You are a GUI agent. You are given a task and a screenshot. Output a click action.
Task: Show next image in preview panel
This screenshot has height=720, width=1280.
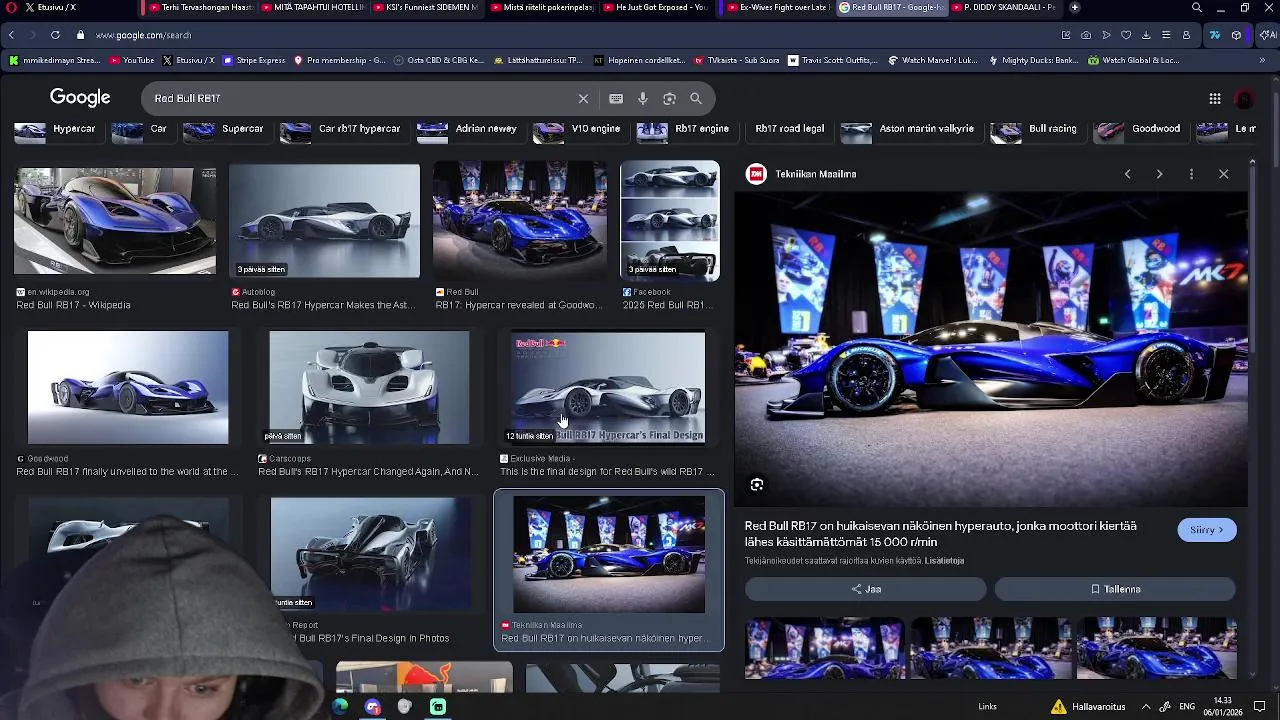1159,174
